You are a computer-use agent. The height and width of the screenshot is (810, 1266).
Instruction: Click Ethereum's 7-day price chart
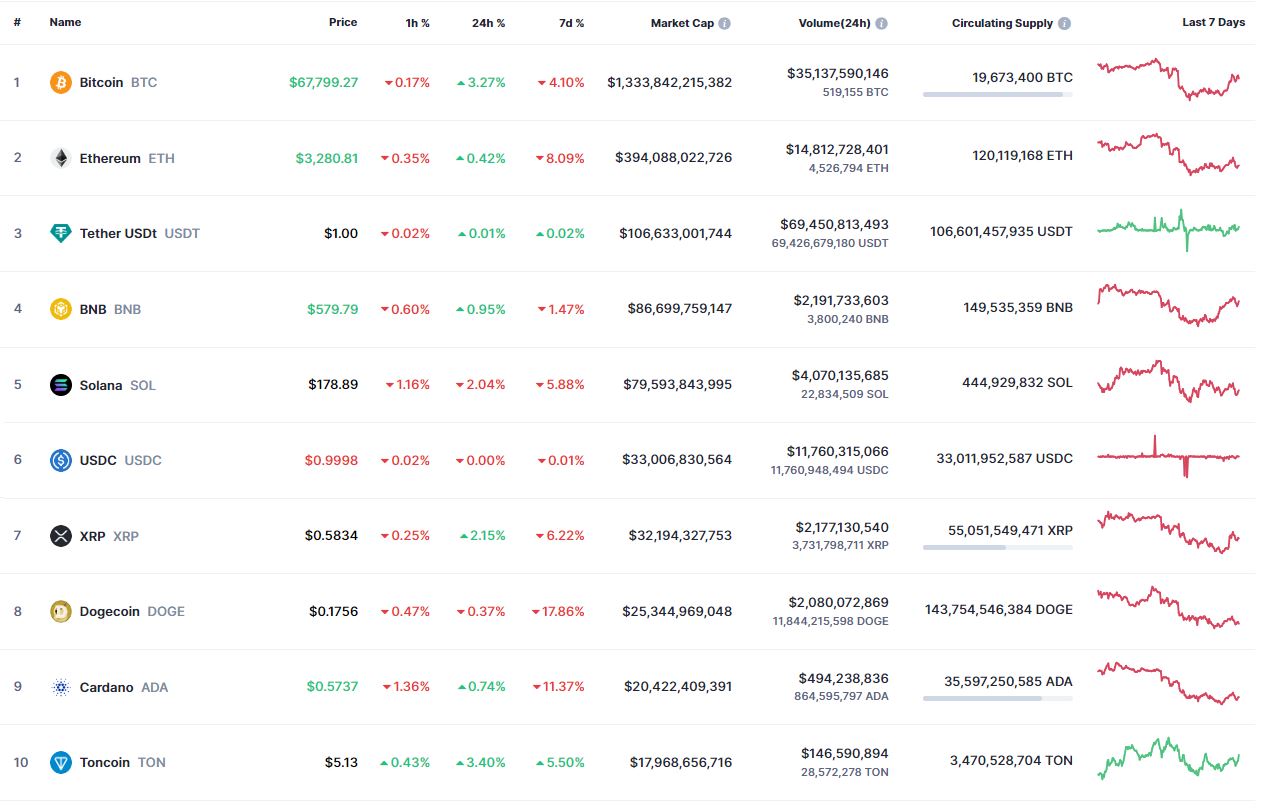pyautogui.click(x=1168, y=154)
